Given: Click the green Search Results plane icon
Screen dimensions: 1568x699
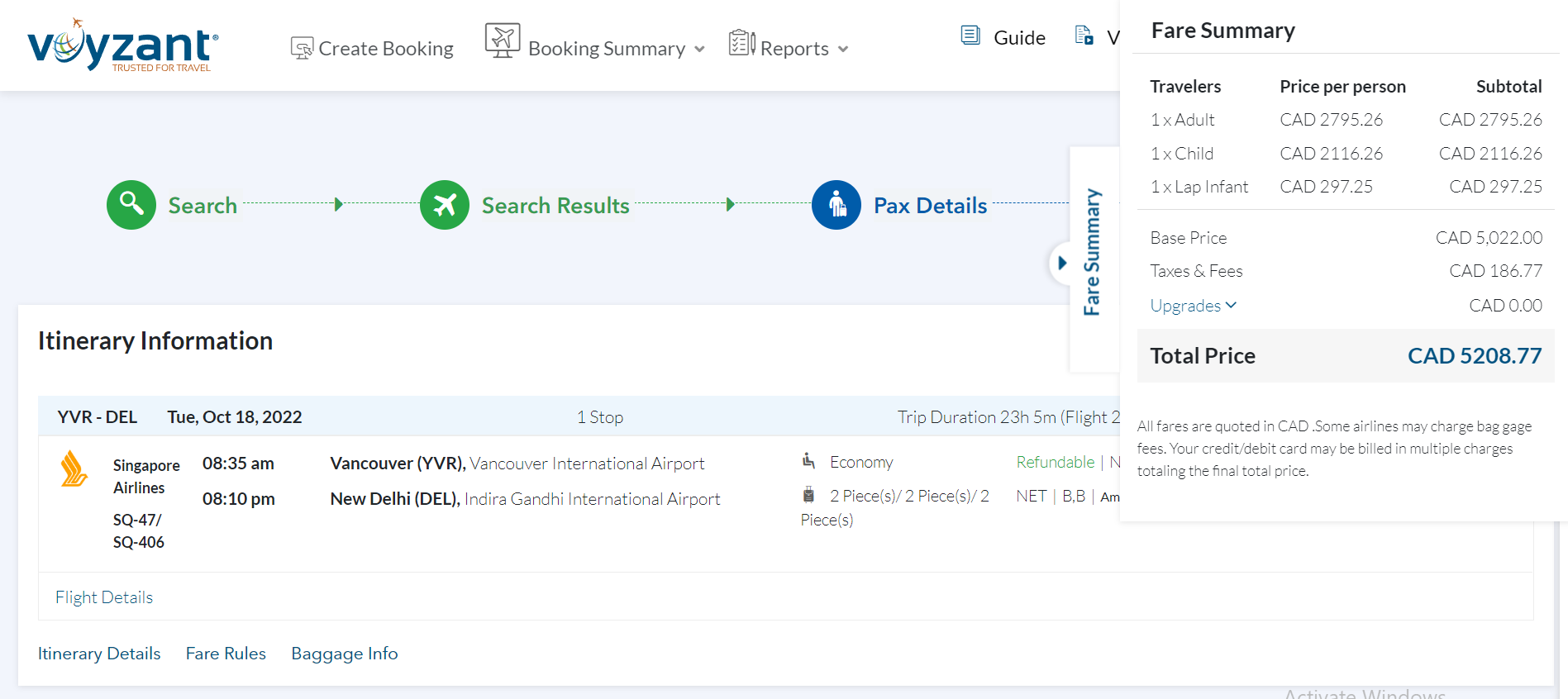Looking at the screenshot, I should point(445,205).
